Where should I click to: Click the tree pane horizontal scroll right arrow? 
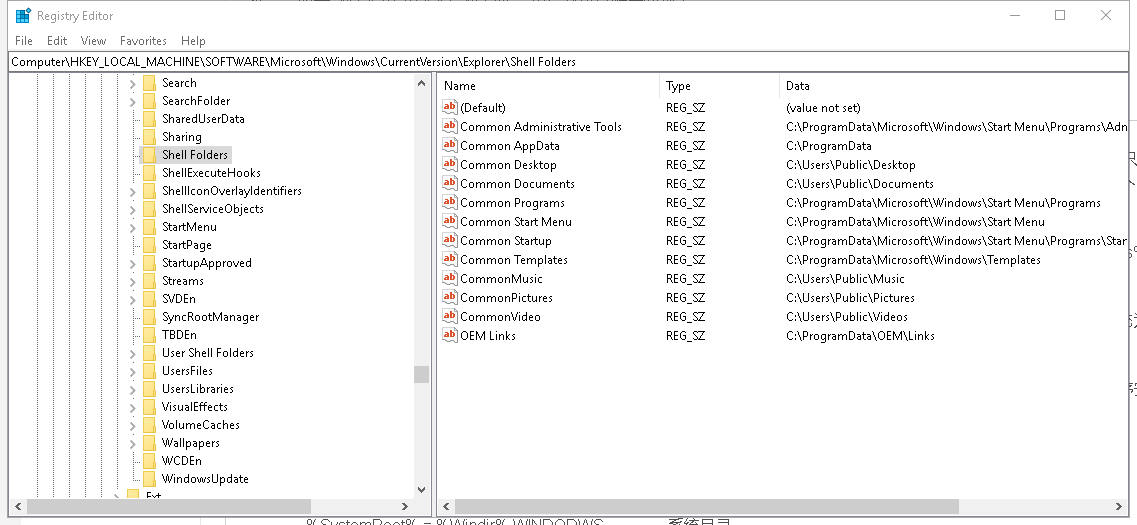(x=405, y=506)
